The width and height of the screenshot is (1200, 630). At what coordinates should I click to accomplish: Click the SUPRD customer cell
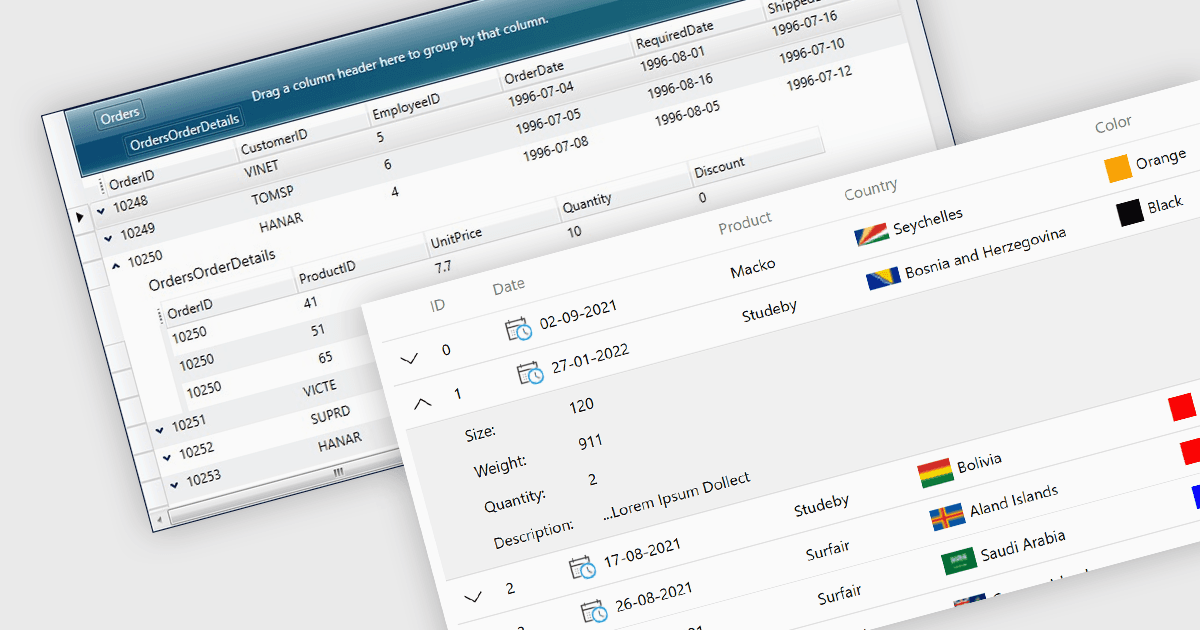point(329,415)
